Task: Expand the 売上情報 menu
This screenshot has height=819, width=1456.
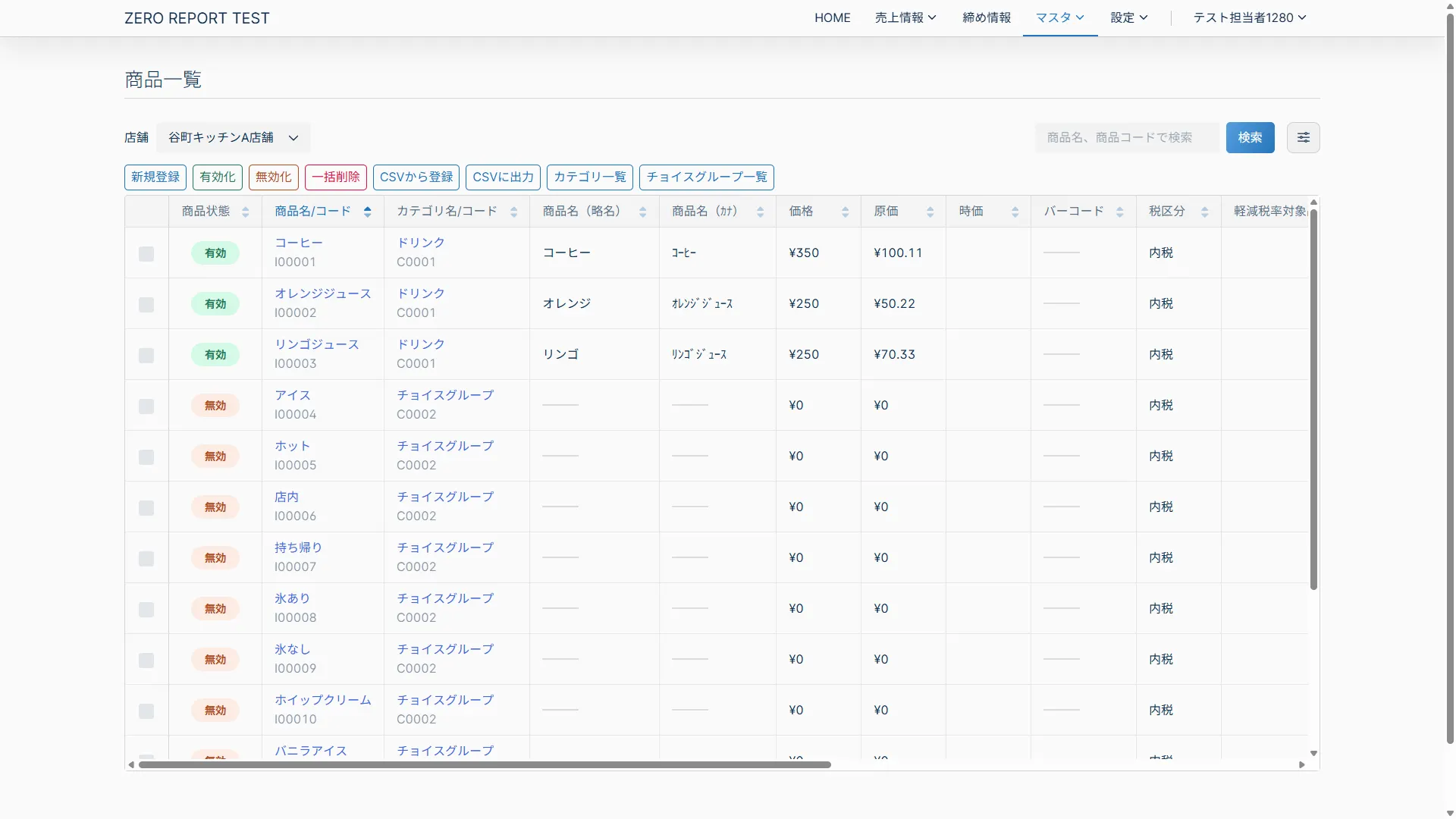Action: 905,17
